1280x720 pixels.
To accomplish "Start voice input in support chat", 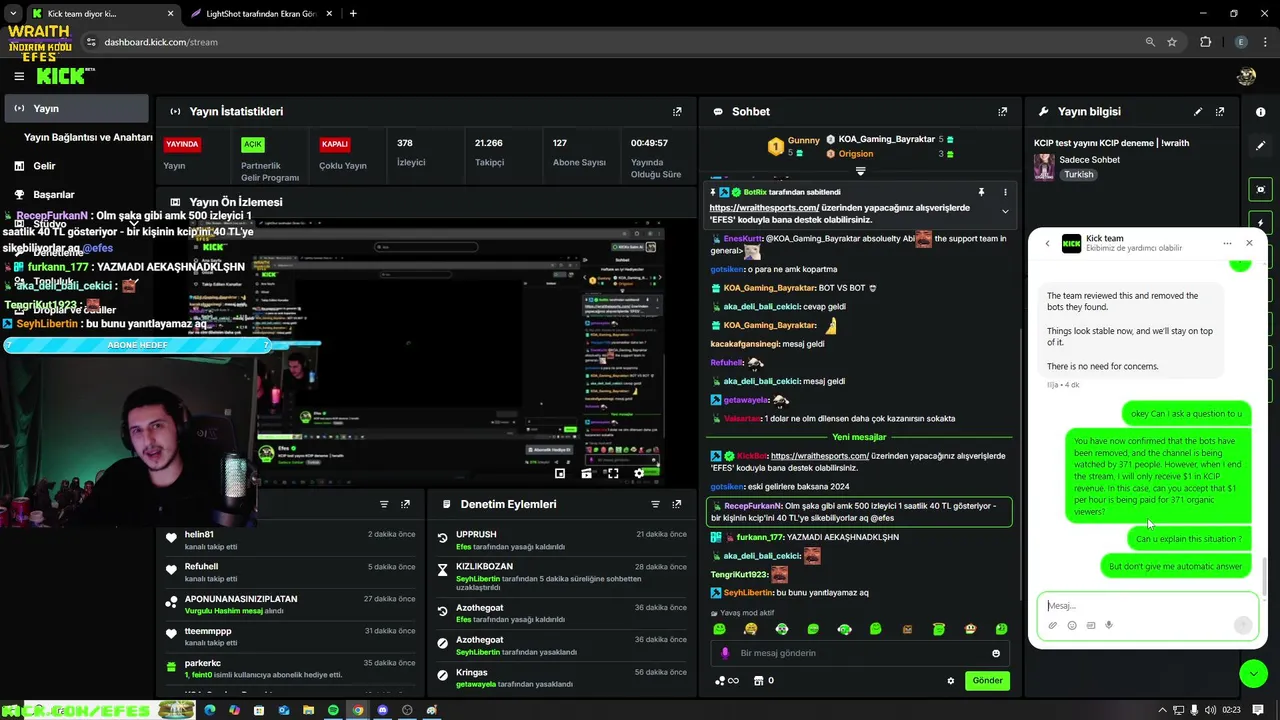I will (x=1109, y=626).
